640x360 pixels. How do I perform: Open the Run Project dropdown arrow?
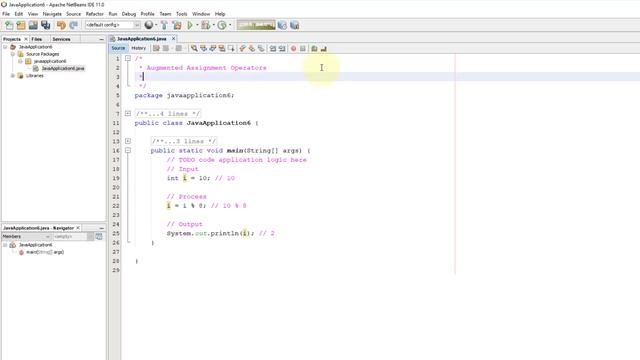point(197,25)
